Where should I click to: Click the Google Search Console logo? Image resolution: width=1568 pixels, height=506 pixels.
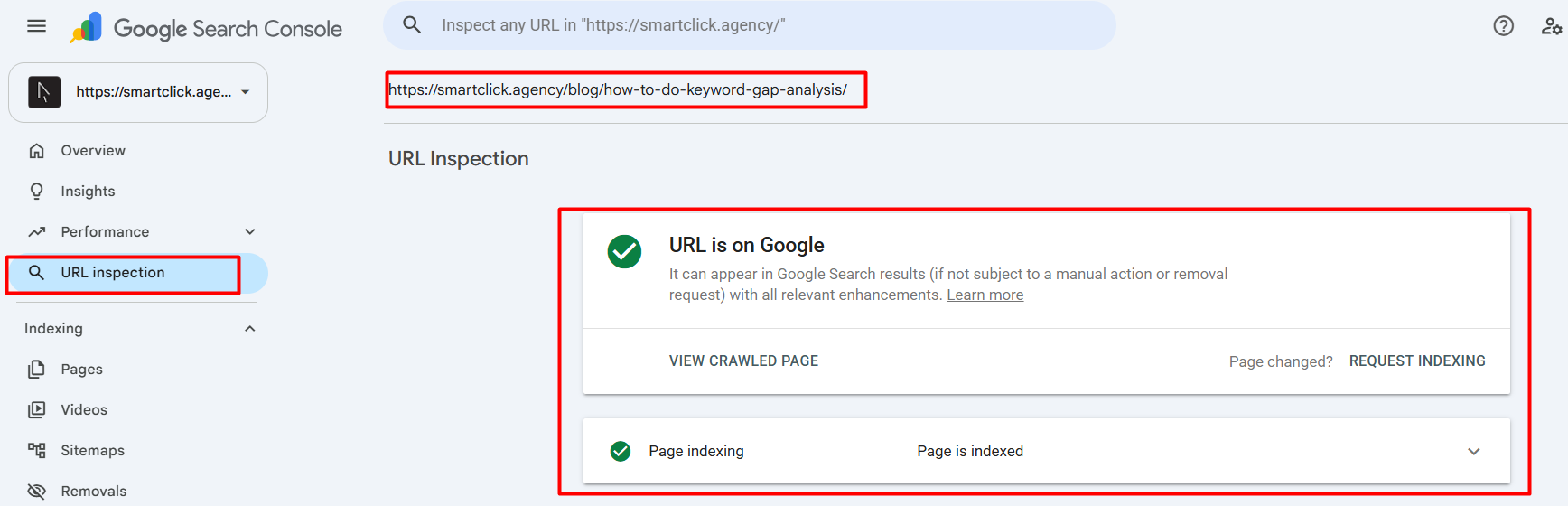[x=206, y=28]
